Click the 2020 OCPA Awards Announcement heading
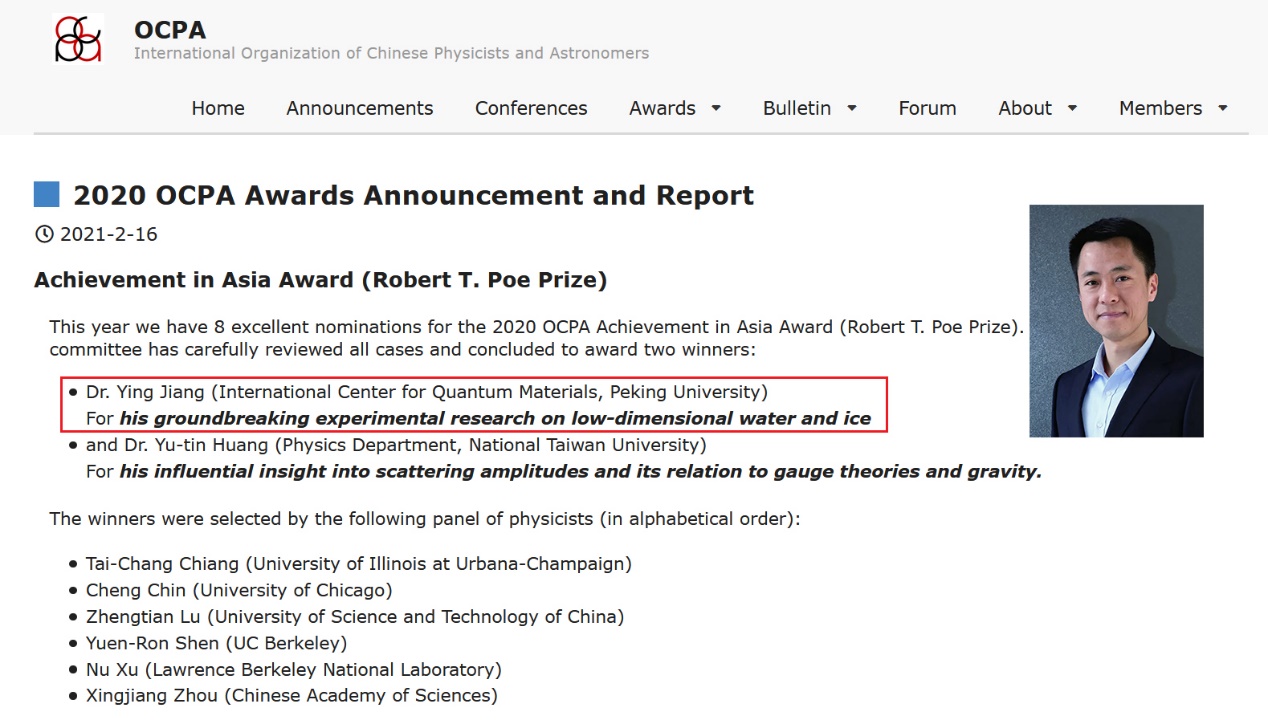 413,195
